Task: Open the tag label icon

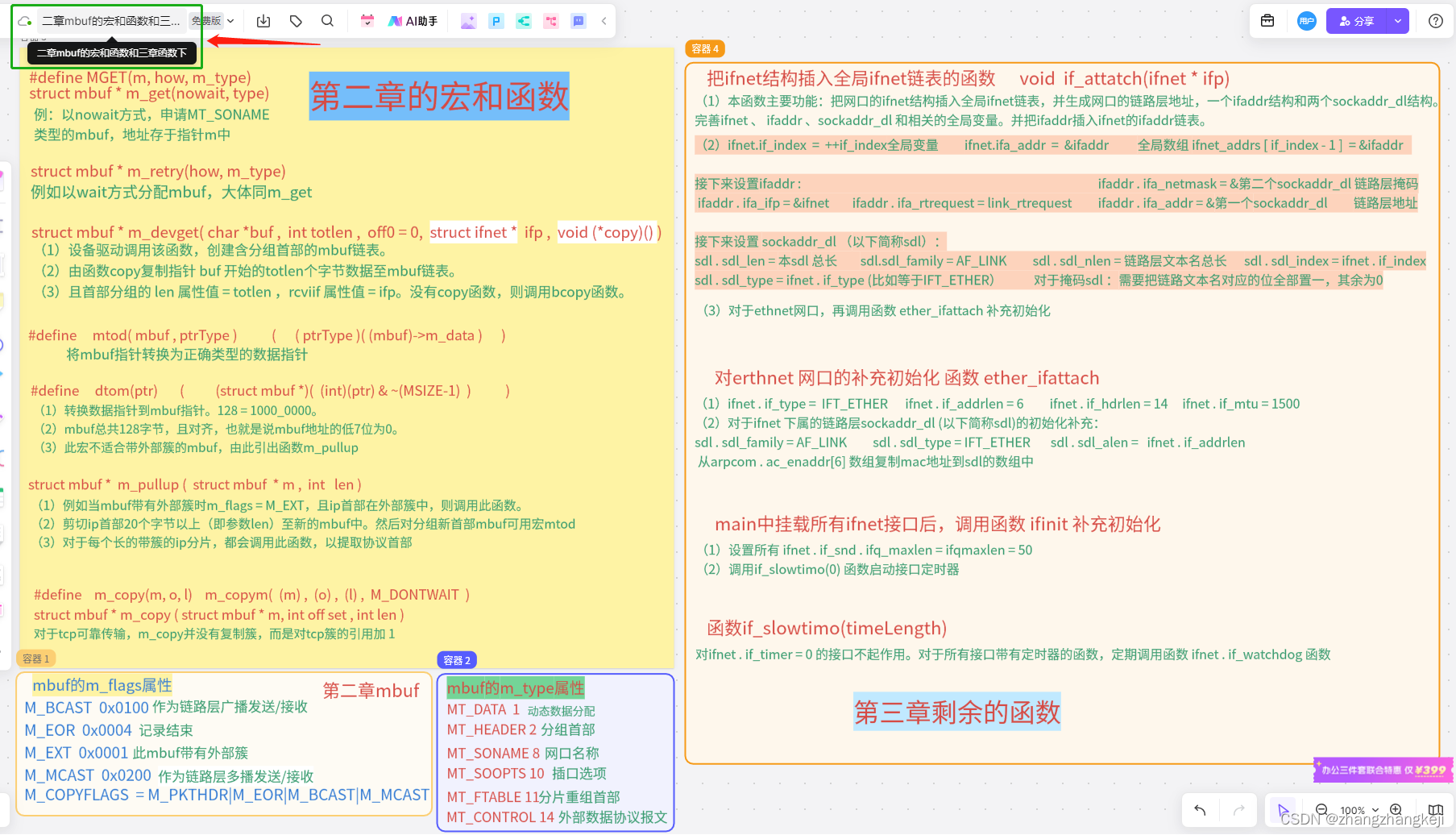Action: [x=296, y=21]
